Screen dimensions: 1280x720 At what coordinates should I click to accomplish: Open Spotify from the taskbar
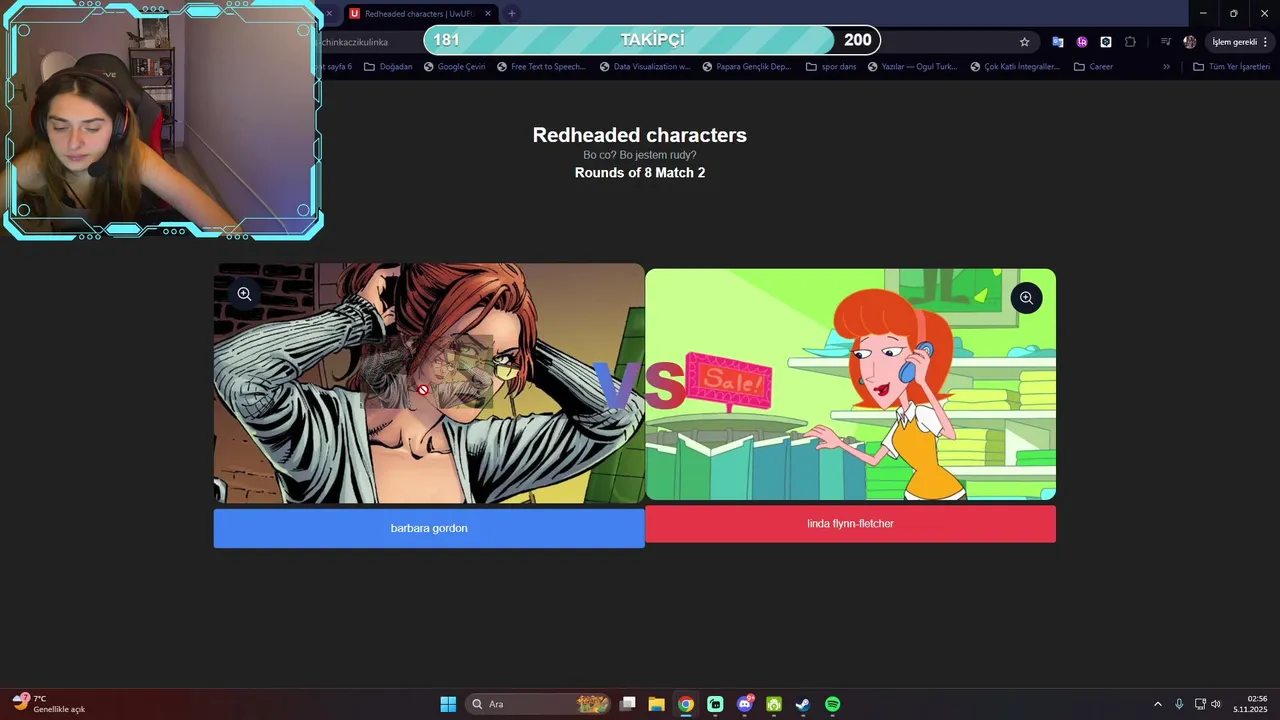(833, 704)
